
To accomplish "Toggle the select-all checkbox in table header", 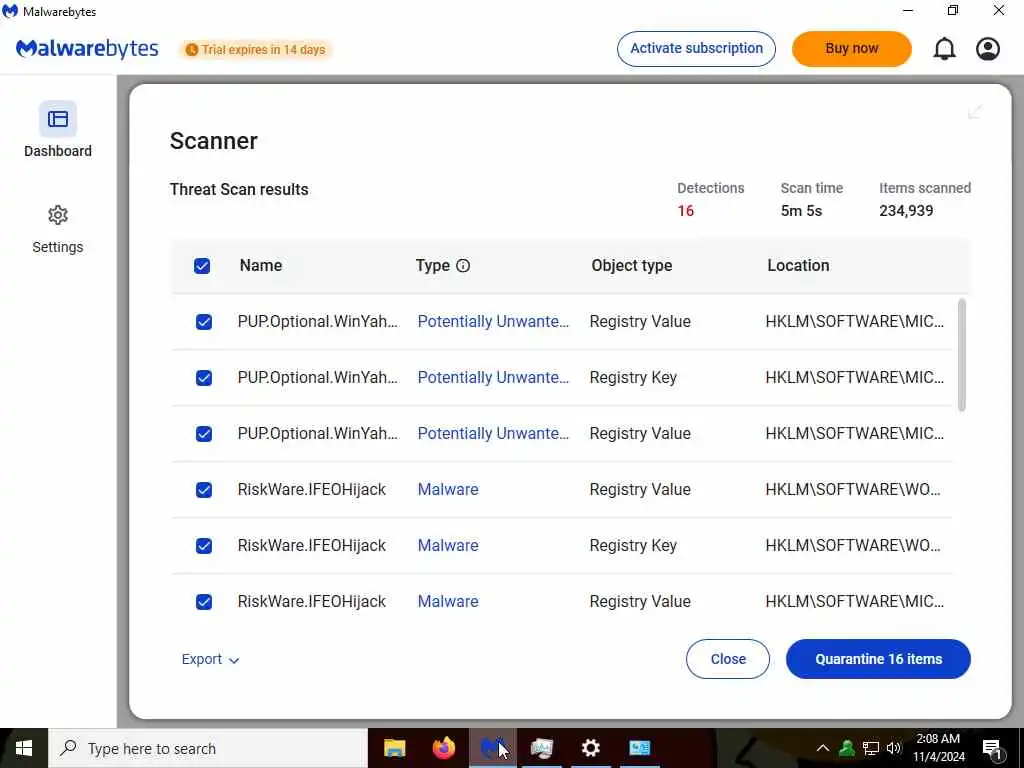I will click(202, 266).
